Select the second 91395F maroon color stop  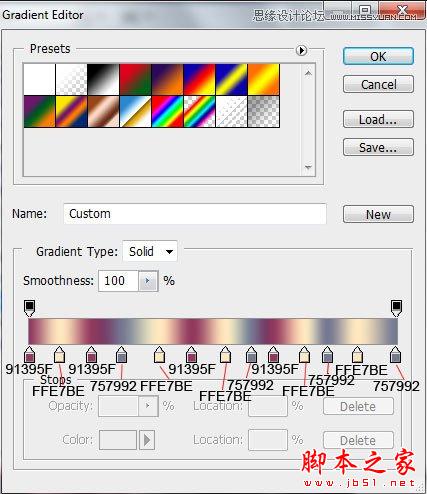[91, 355]
